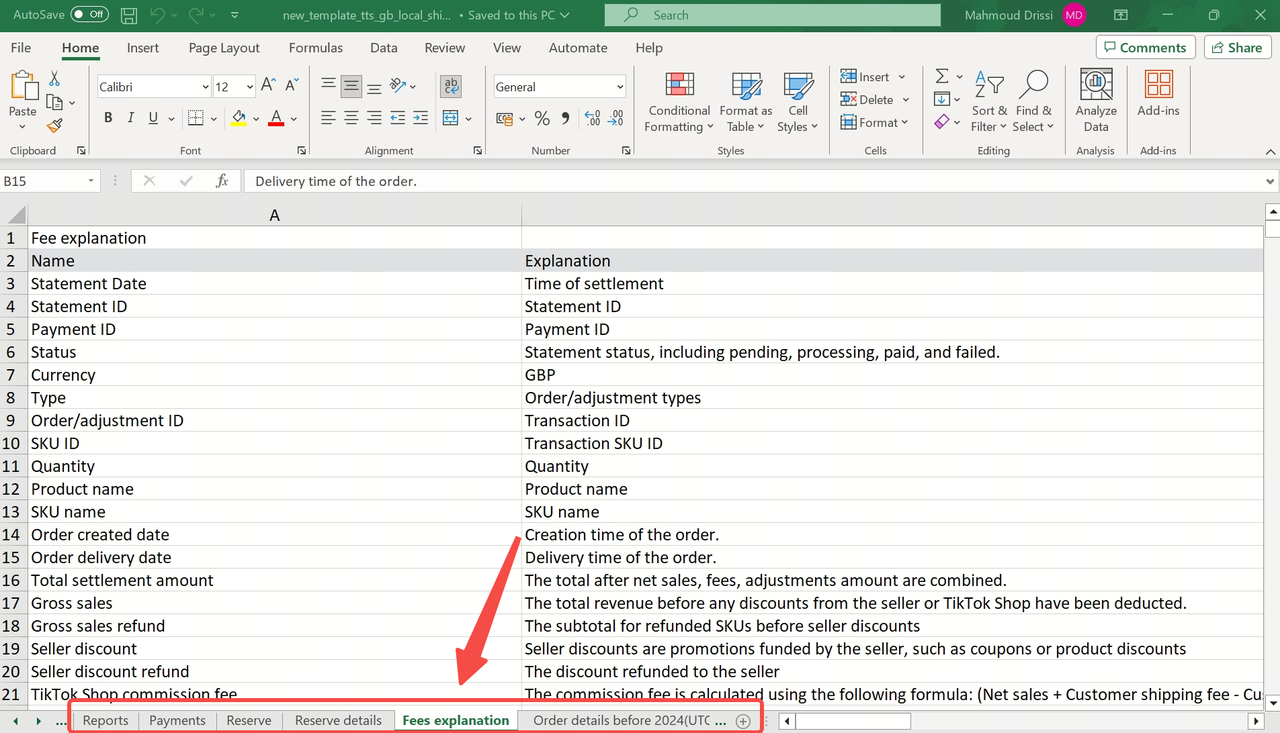Add a new sheet with the plus icon
1280x733 pixels.
pos(743,721)
